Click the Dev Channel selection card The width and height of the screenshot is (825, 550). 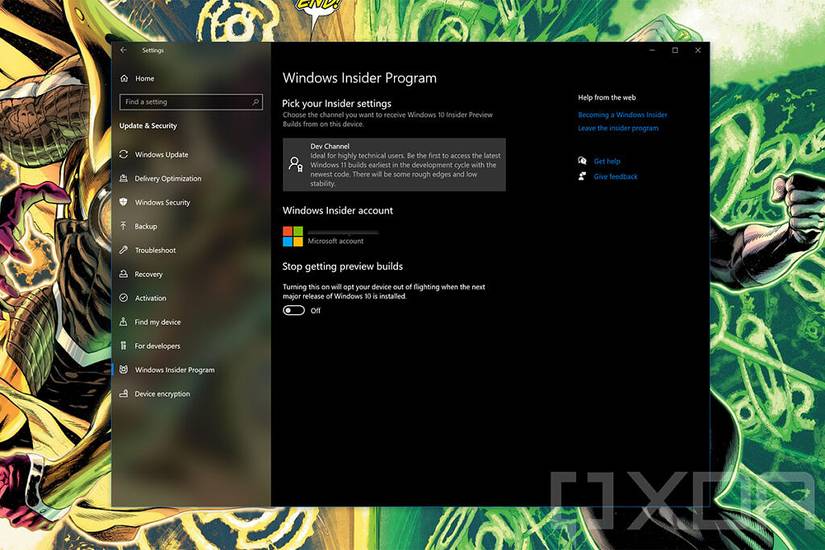394,165
